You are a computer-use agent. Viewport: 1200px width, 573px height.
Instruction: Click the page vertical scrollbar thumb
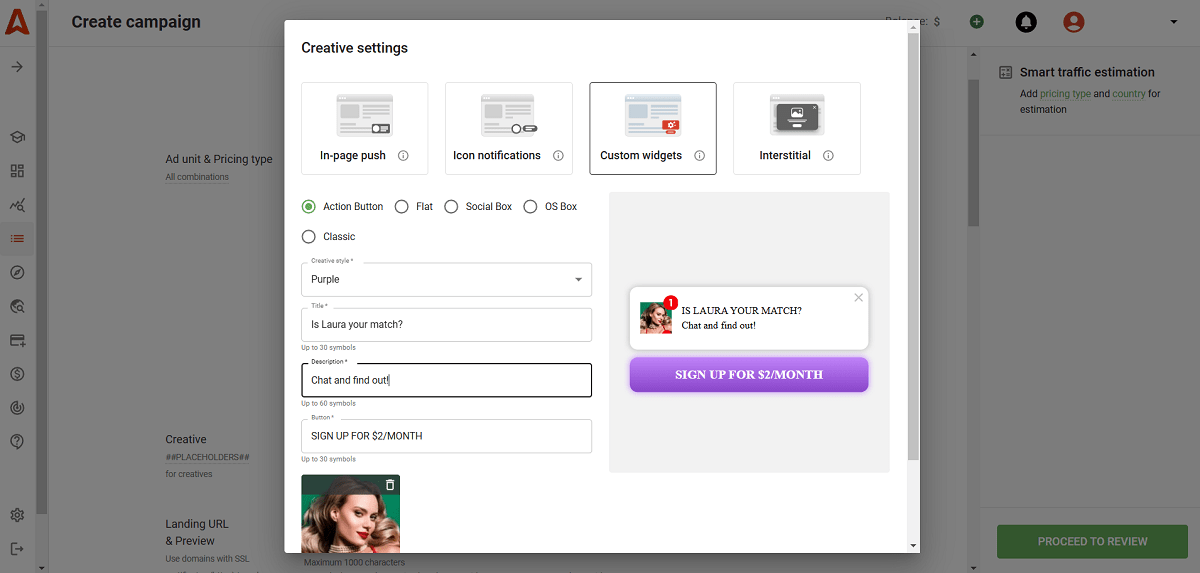pos(973,152)
